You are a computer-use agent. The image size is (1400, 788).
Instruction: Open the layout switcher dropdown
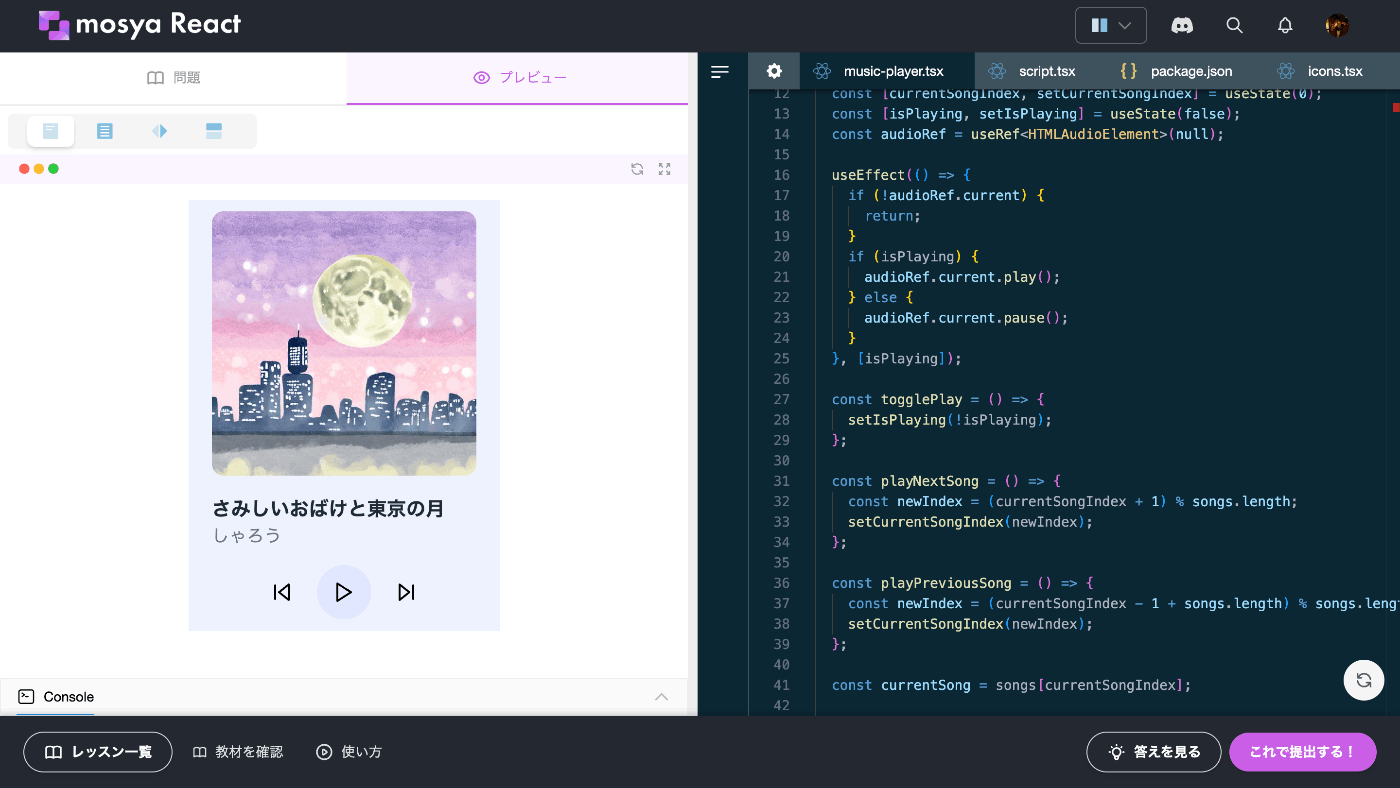point(1110,25)
